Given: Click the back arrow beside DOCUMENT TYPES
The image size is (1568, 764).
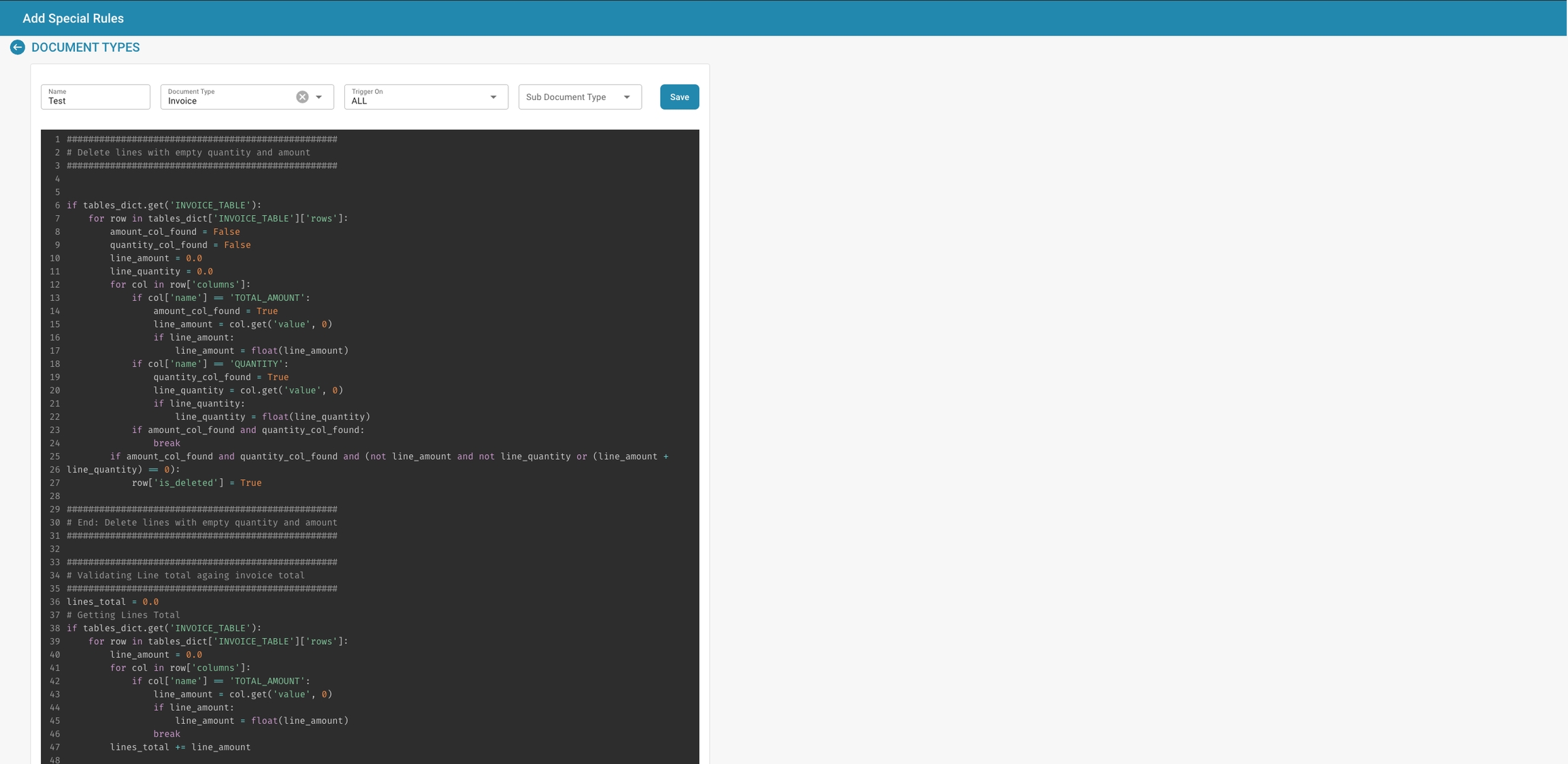Looking at the screenshot, I should click(x=18, y=48).
